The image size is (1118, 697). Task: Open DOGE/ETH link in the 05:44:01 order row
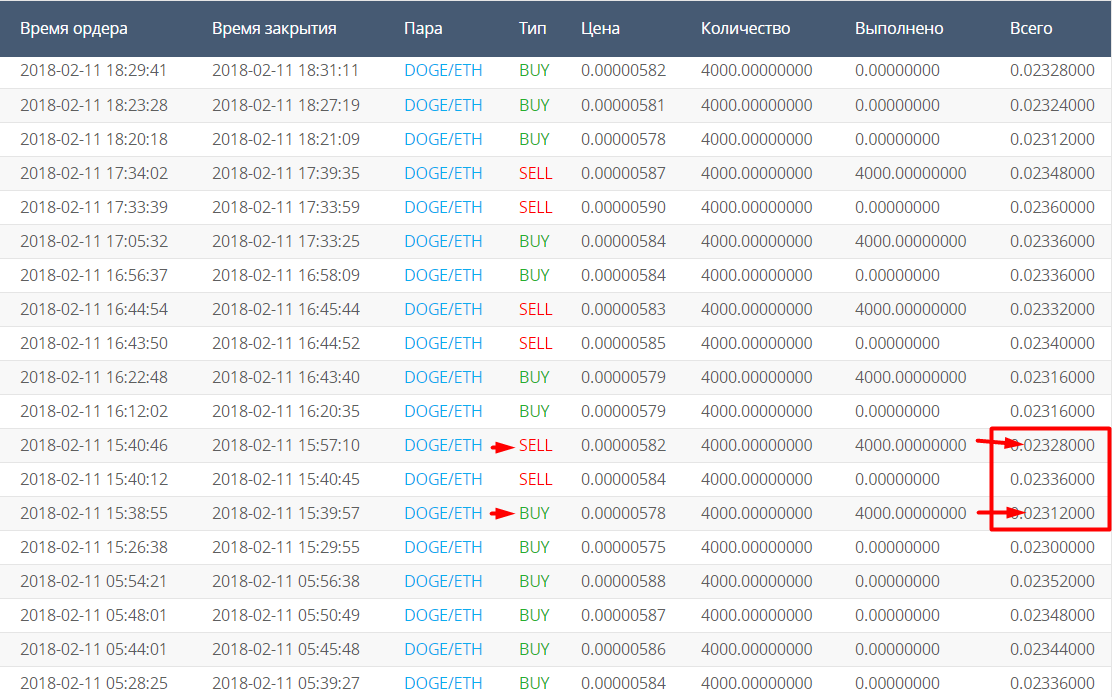point(443,650)
